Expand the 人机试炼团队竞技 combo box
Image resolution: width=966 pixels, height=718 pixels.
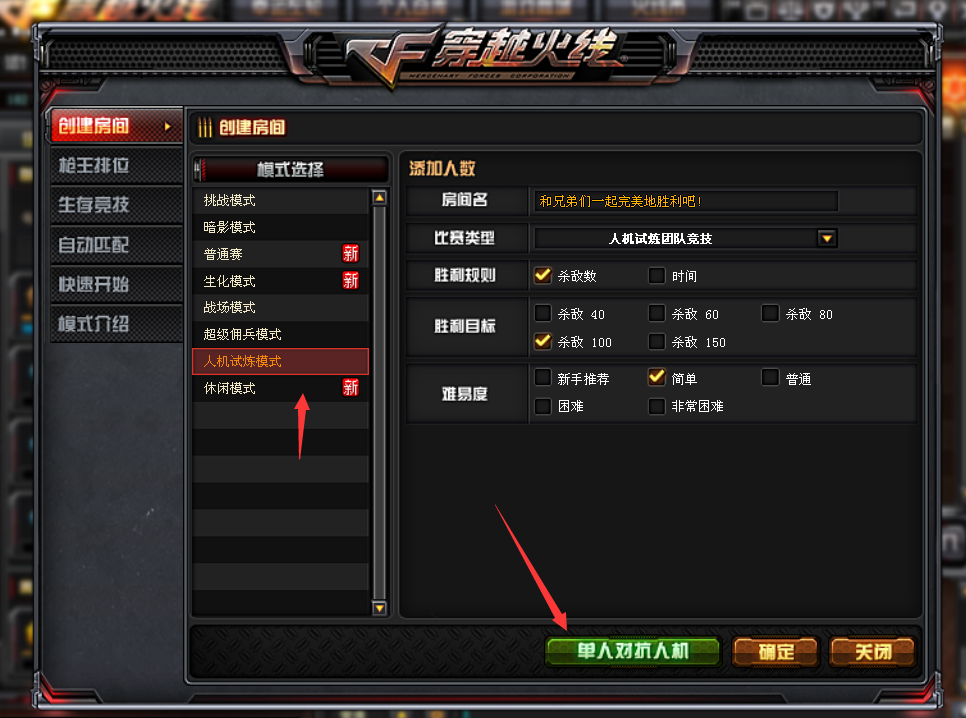pos(686,238)
